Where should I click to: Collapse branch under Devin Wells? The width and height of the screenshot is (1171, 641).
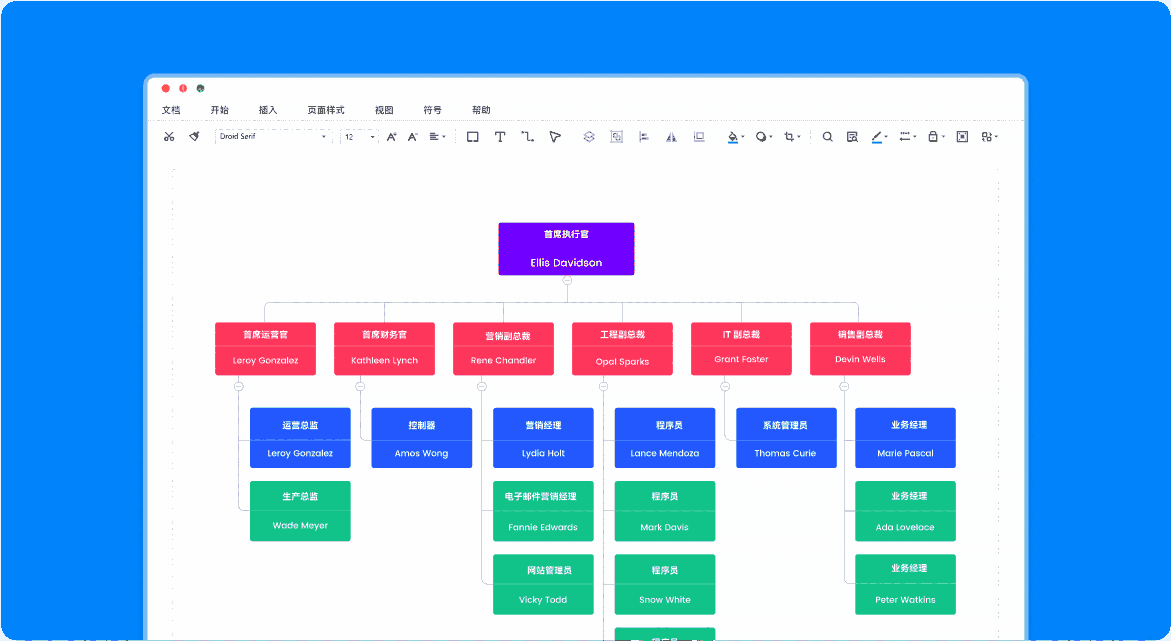coord(844,386)
